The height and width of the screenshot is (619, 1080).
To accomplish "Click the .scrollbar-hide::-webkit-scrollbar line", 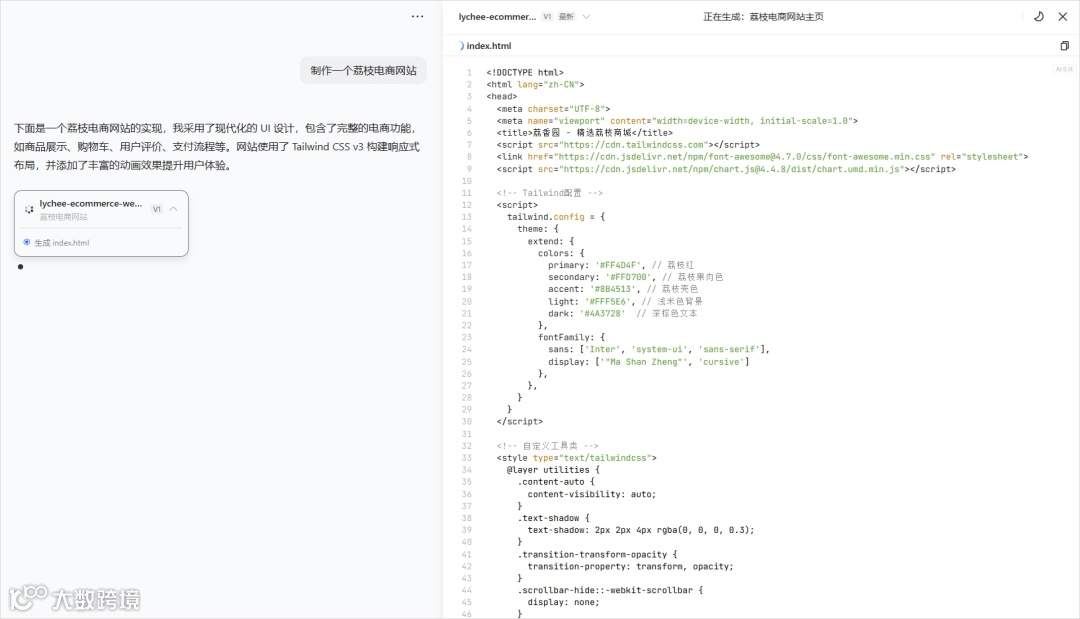I will (610, 590).
